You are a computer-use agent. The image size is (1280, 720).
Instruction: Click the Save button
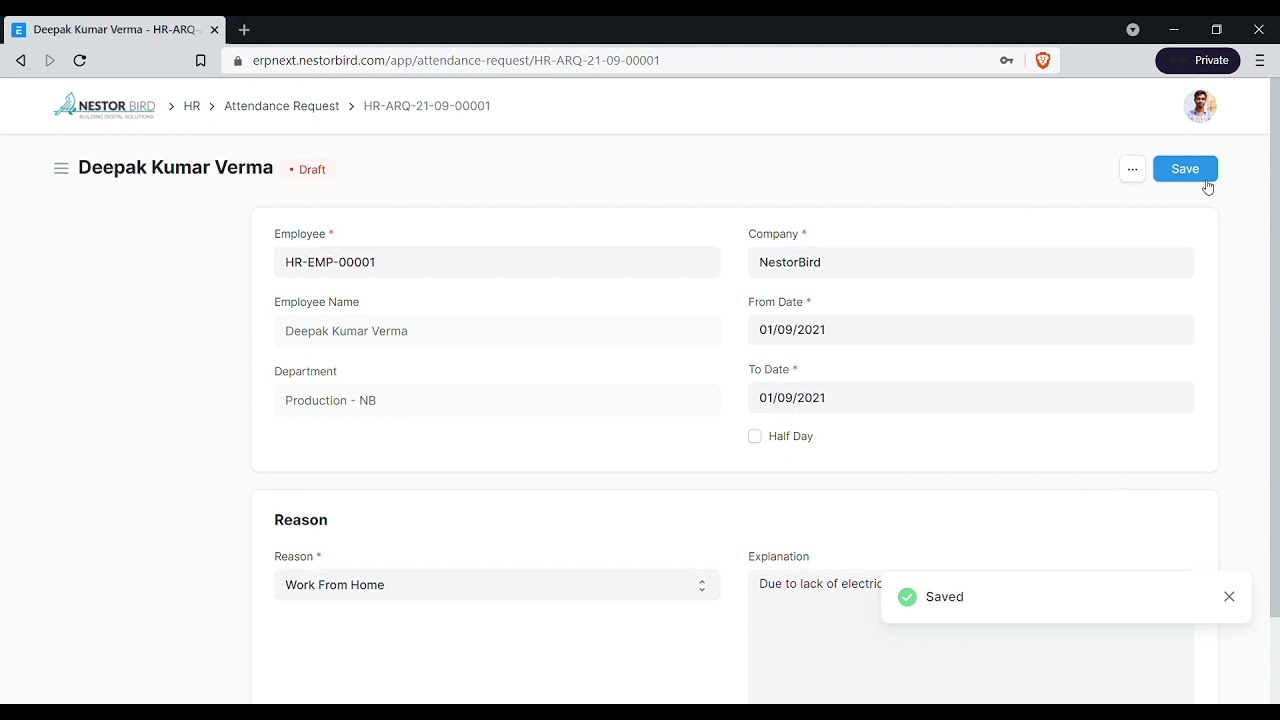1185,169
